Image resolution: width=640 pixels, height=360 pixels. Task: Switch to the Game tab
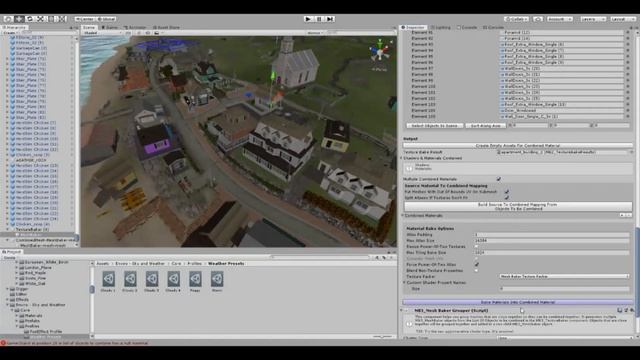110,27
